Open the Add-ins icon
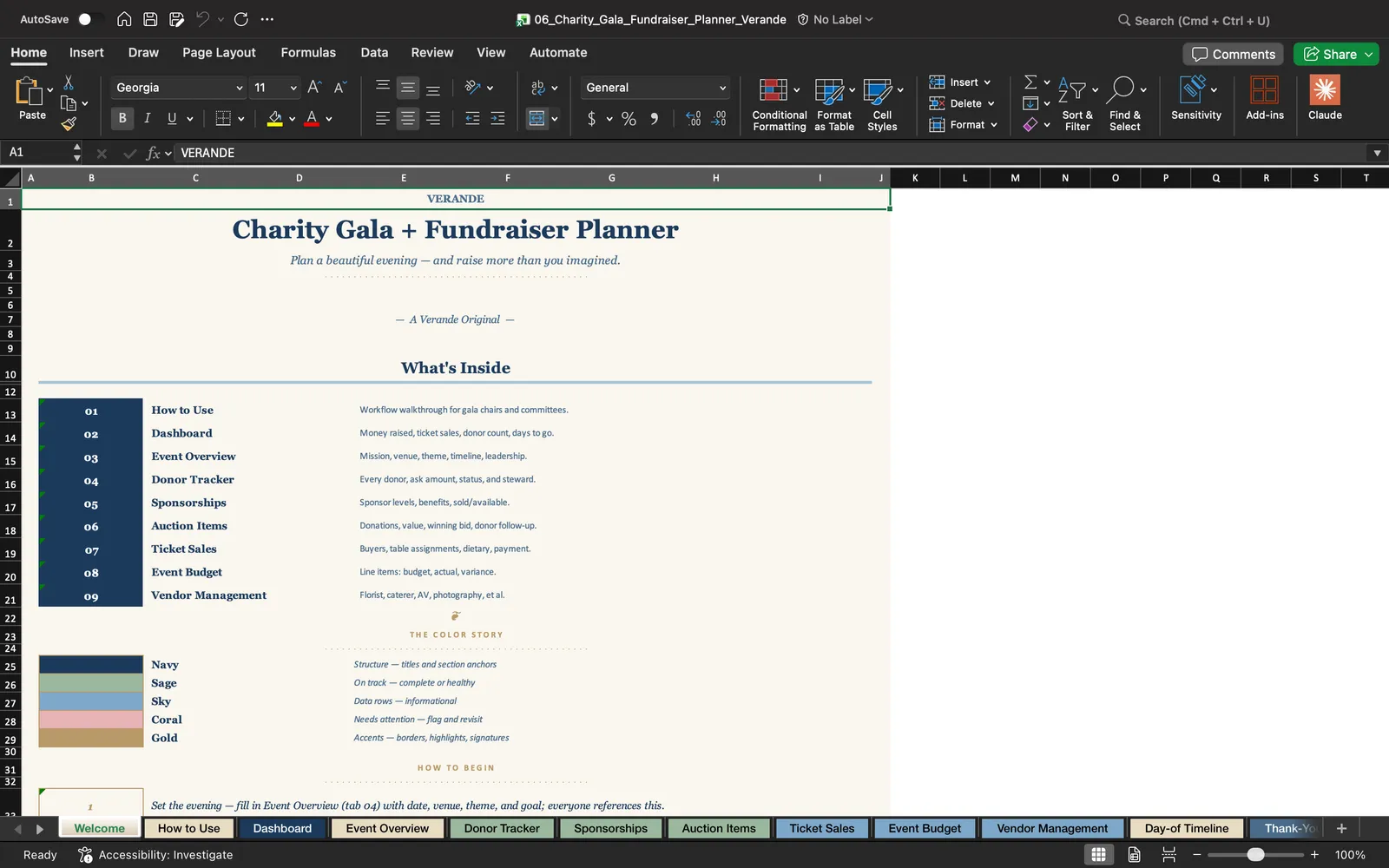Viewport: 1389px width, 868px height. [x=1264, y=97]
